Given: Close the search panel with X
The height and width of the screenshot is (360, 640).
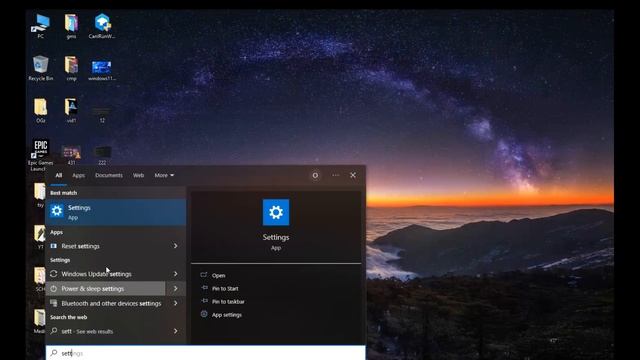Looking at the screenshot, I should coord(353,175).
